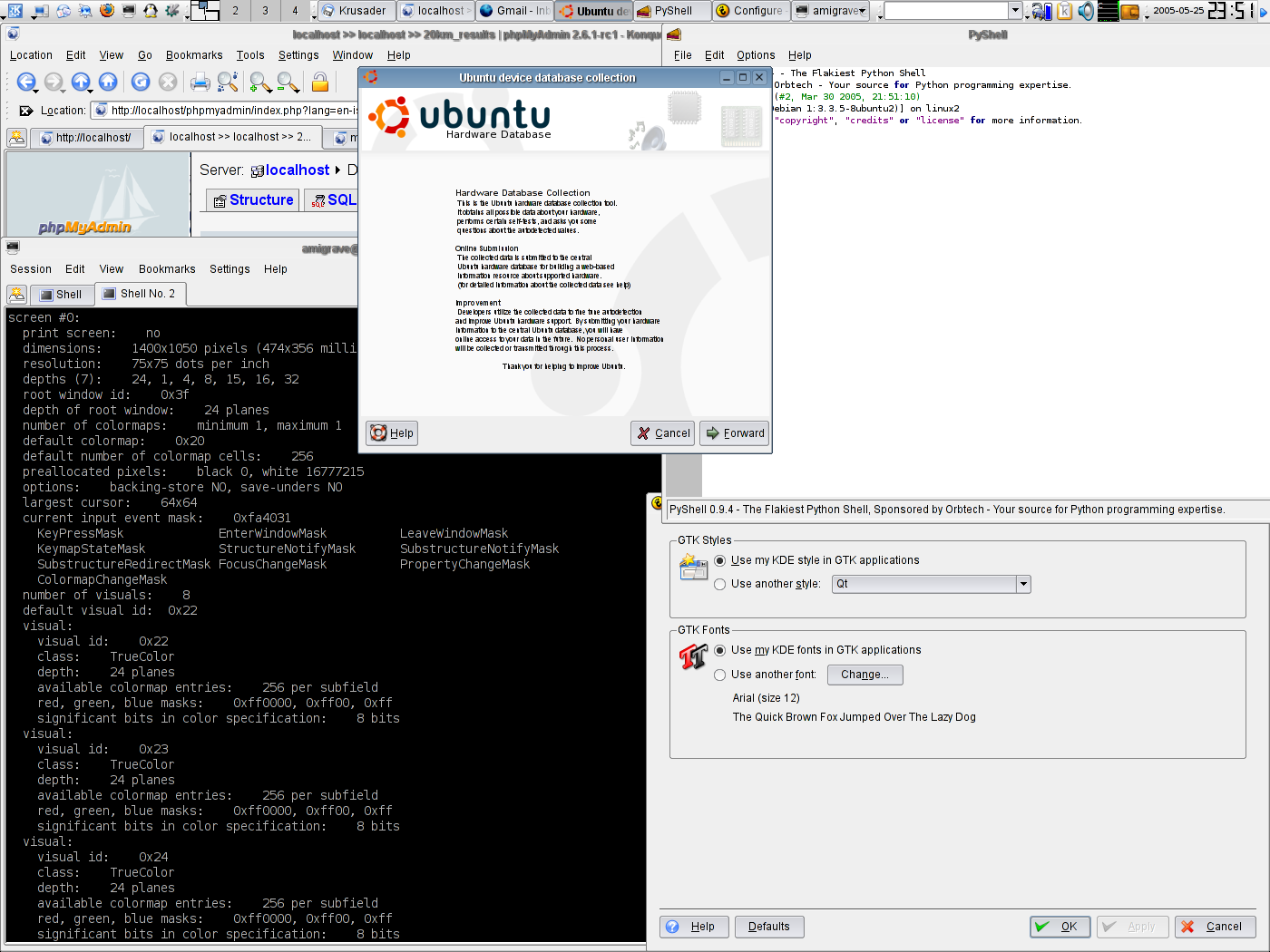Click Cancel in Ubuntu database dialog
The width and height of the screenshot is (1270, 952).
coord(663,433)
